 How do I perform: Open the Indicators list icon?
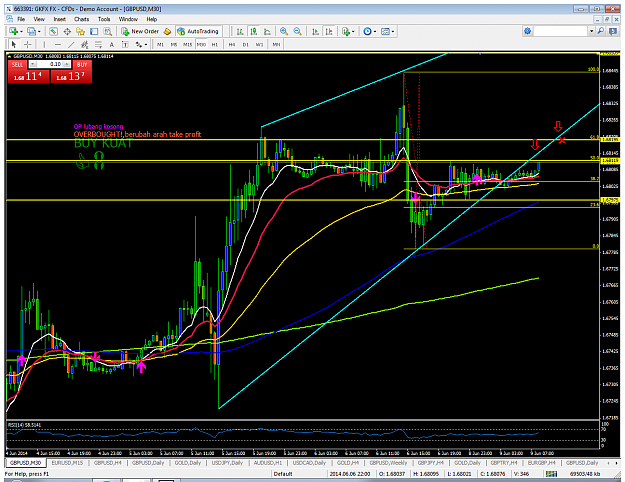click(x=346, y=31)
